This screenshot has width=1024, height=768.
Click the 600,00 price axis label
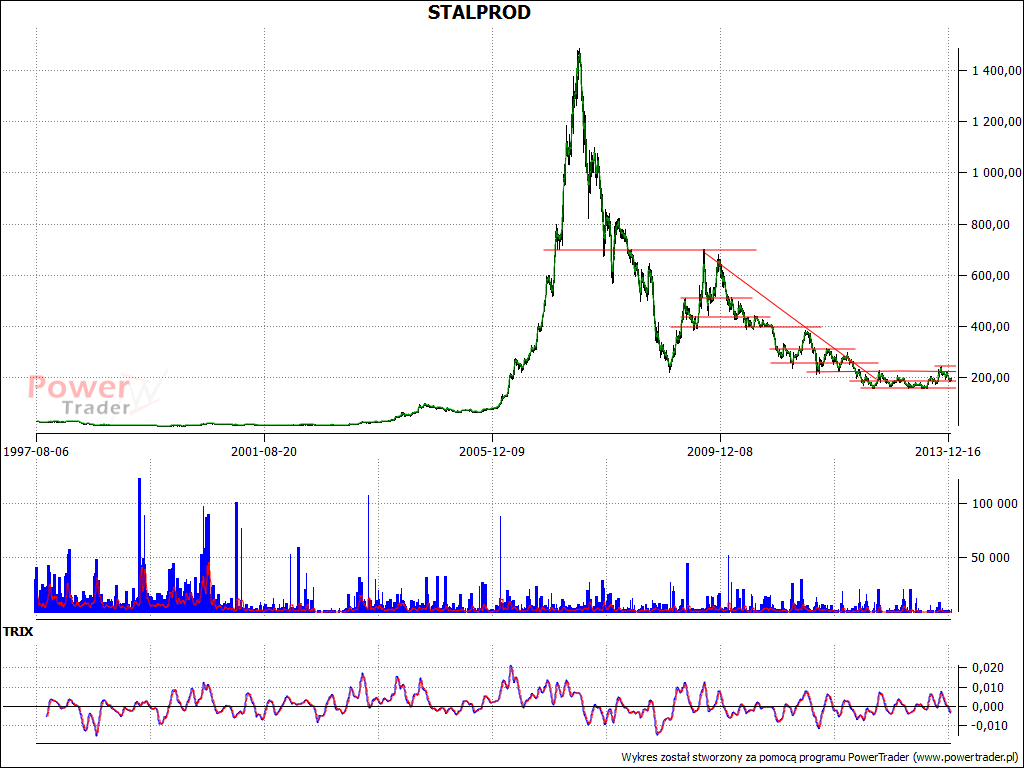coord(991,276)
